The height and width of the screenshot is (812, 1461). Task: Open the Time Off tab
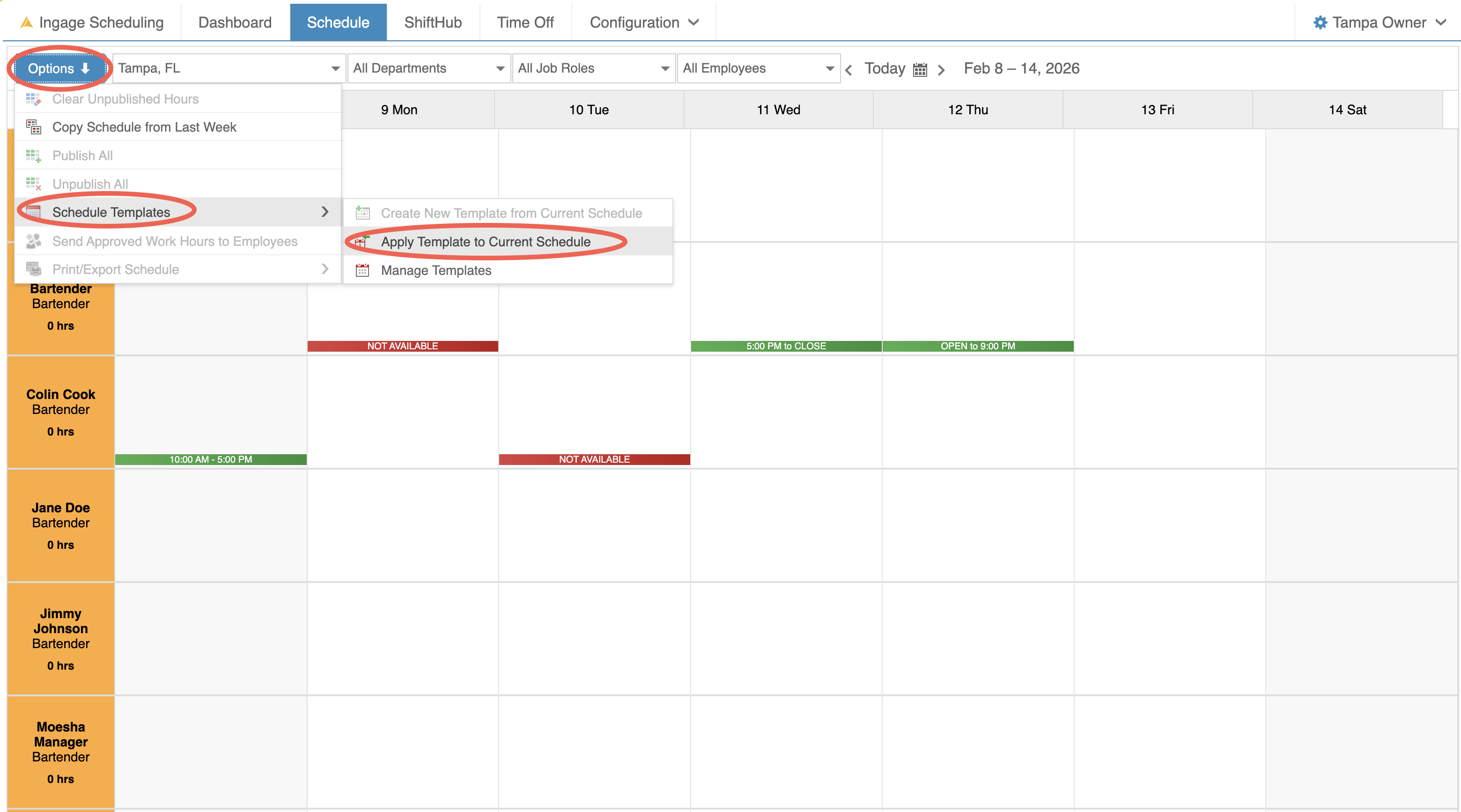click(524, 22)
